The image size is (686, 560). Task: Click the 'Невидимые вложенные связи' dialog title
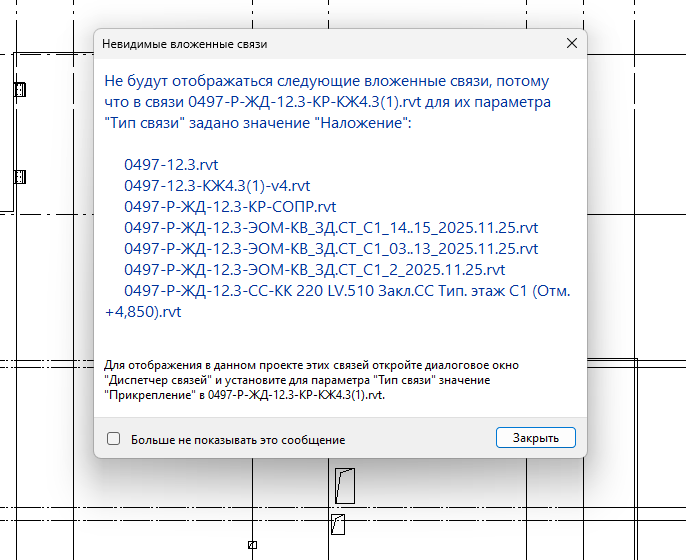185,44
